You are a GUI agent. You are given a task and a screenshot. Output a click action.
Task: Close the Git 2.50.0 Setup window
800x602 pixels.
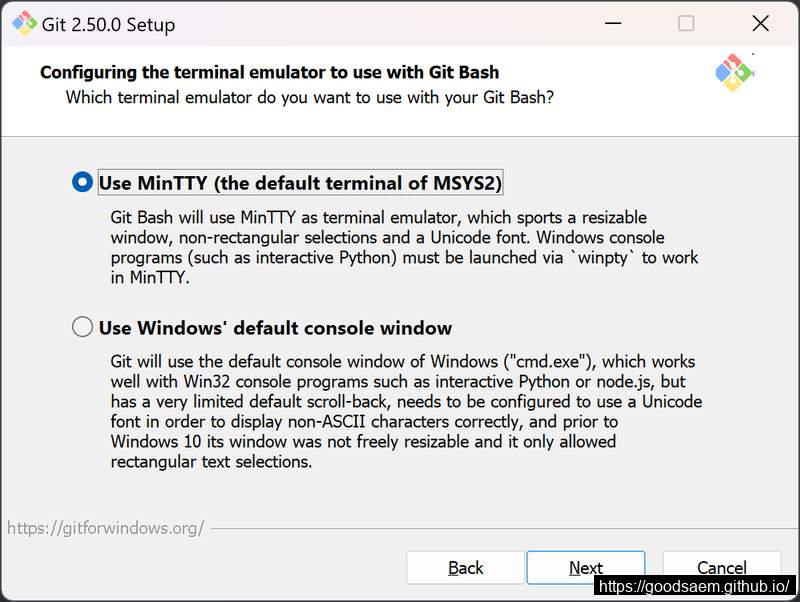tap(760, 23)
